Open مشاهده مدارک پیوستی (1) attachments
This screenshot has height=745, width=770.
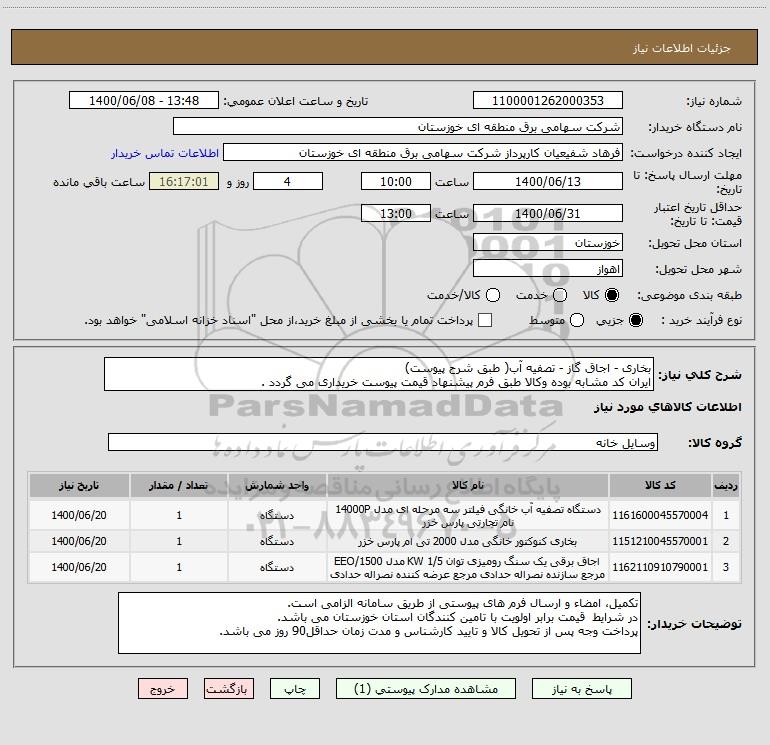[426, 689]
